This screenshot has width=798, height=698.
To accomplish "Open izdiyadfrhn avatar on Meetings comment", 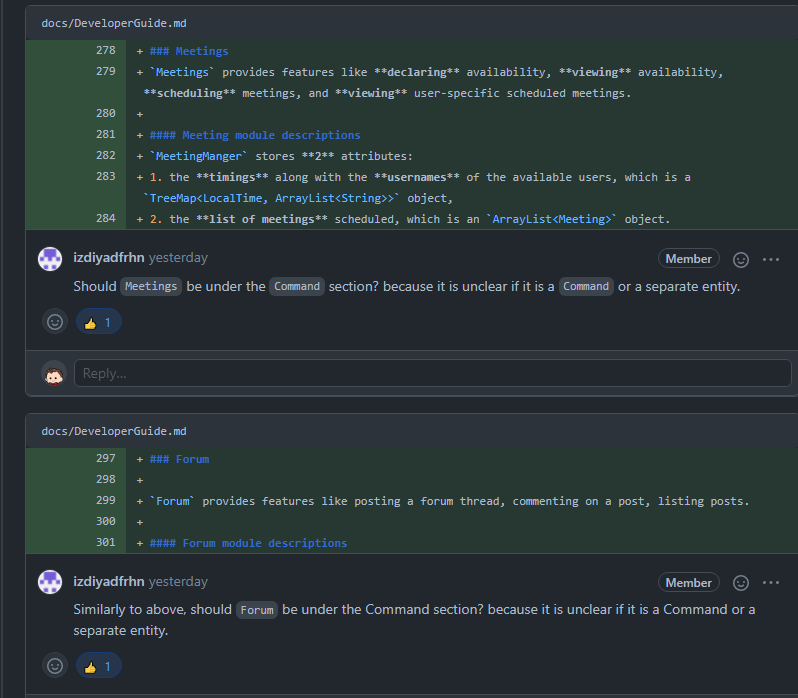I will tap(50, 259).
